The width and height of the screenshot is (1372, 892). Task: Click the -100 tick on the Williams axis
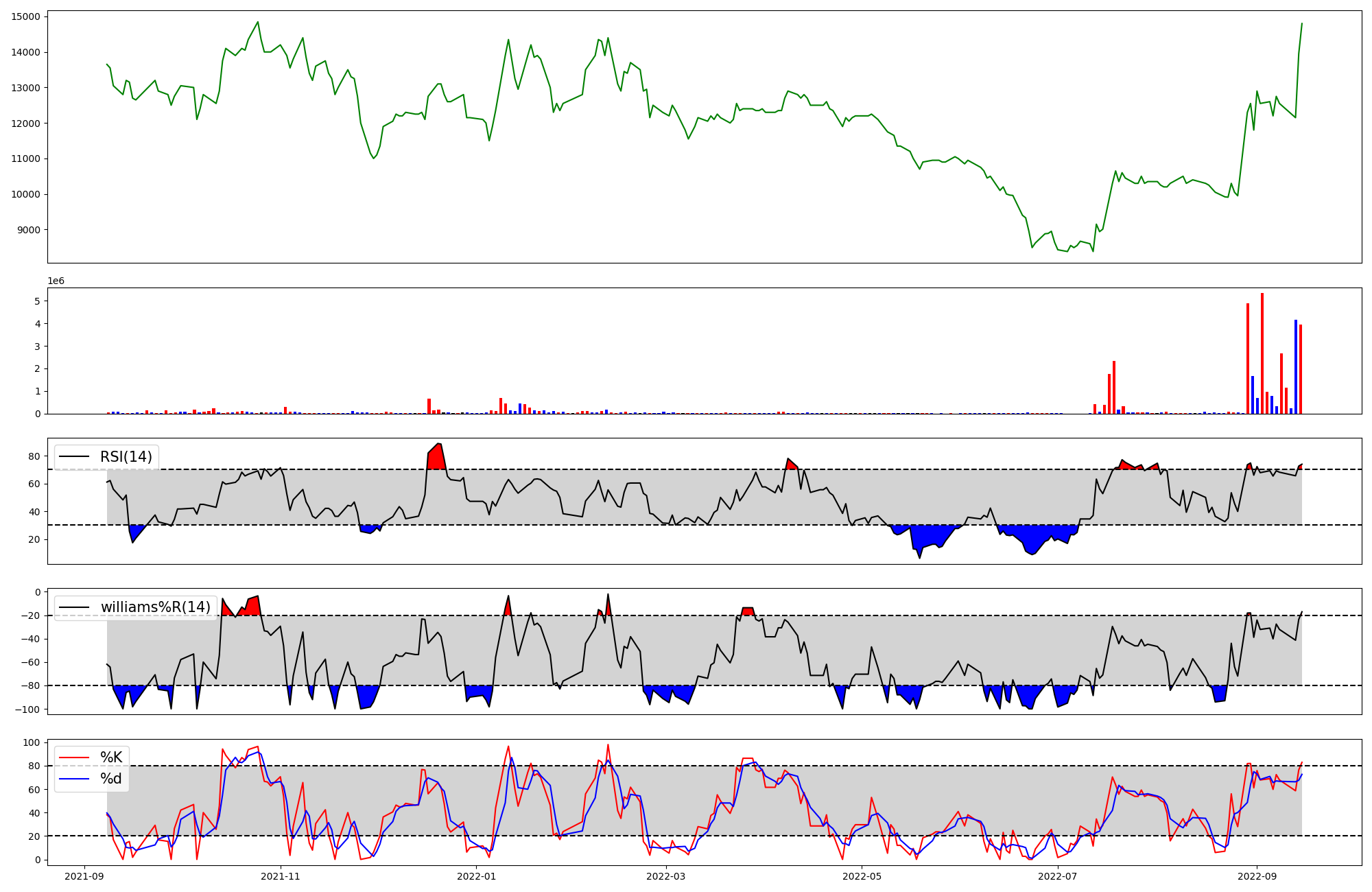[28, 709]
